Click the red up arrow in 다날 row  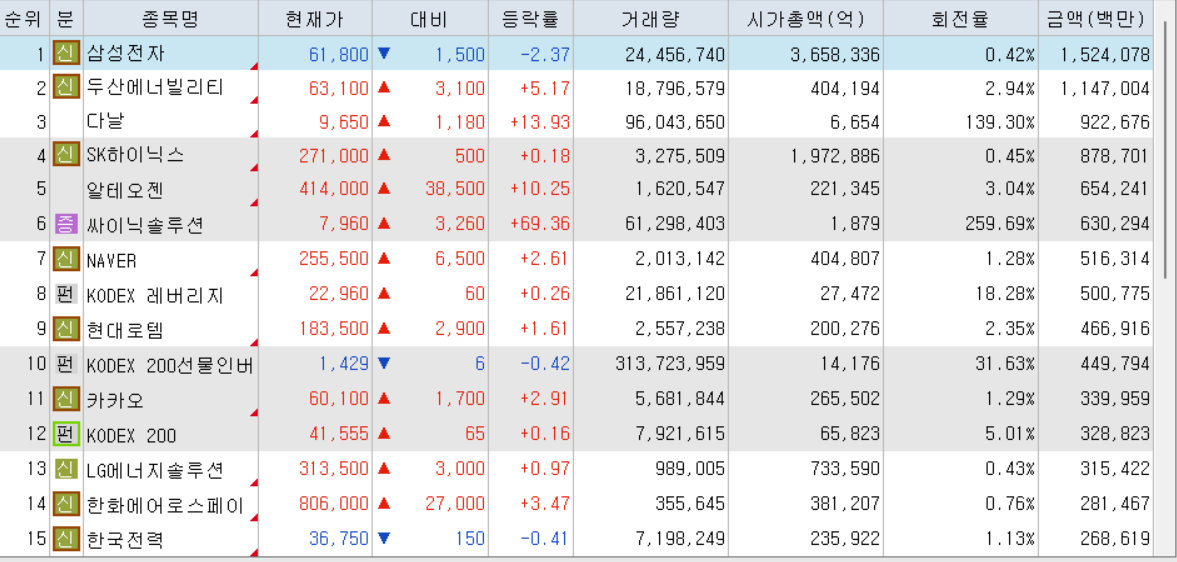pos(384,121)
